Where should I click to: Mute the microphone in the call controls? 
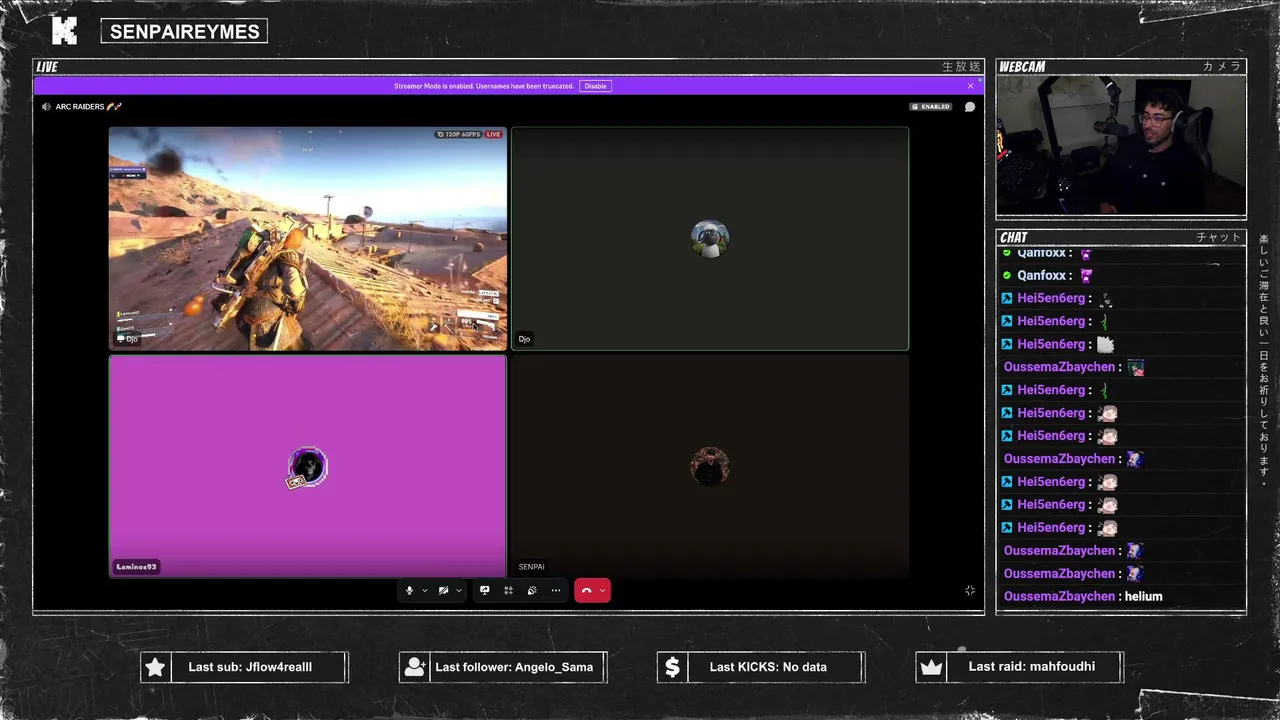pyautogui.click(x=409, y=590)
